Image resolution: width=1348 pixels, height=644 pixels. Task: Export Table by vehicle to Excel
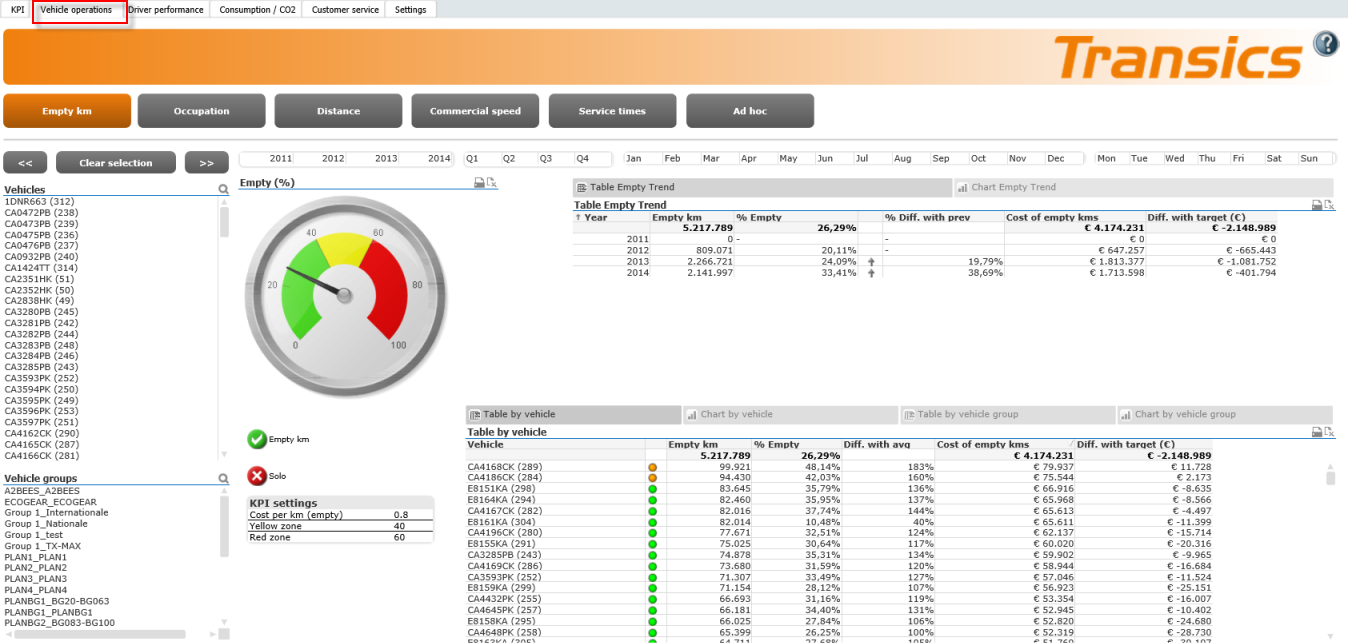[x=1329, y=432]
